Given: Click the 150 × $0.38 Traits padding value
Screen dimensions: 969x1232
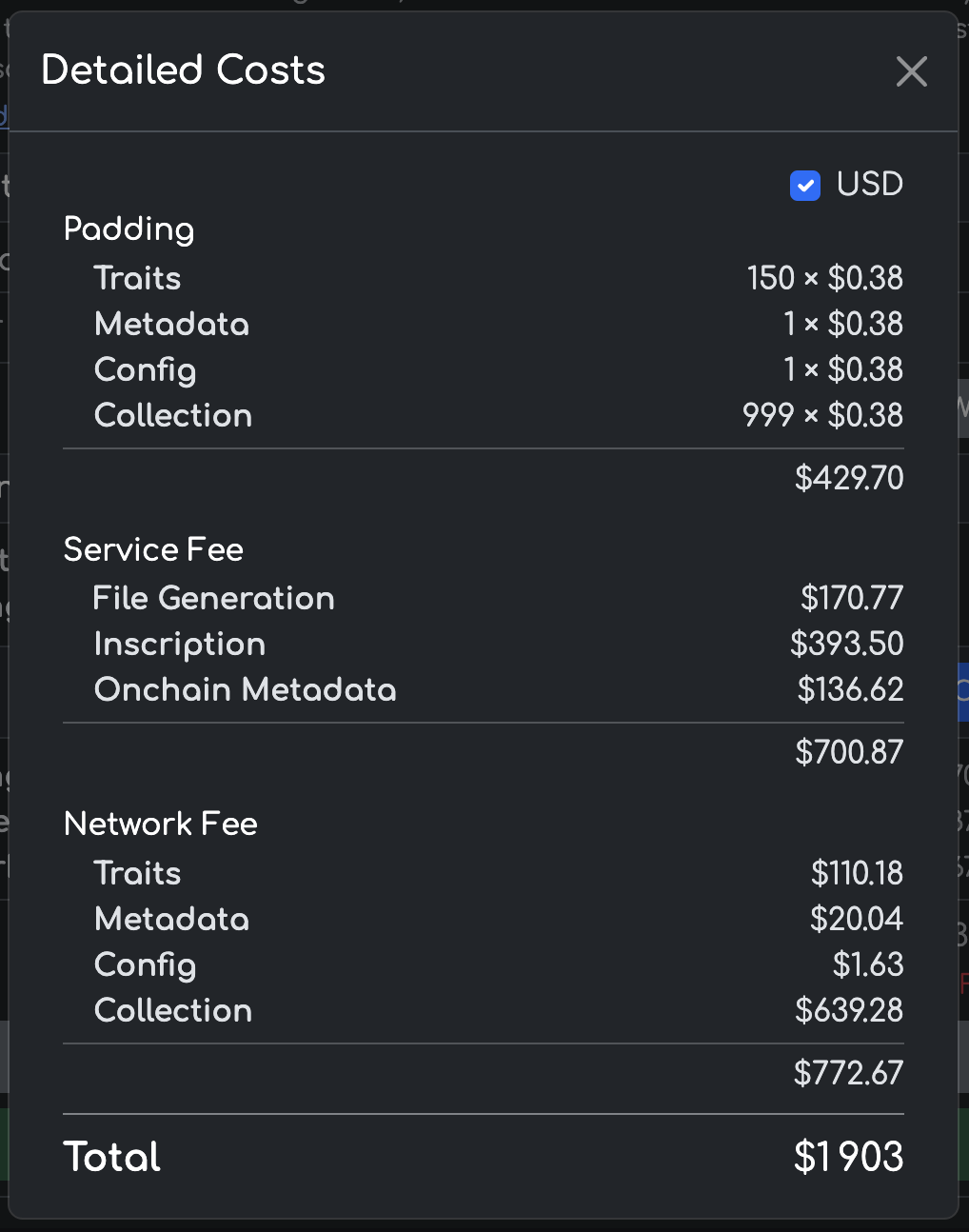Looking at the screenshot, I should click(824, 278).
